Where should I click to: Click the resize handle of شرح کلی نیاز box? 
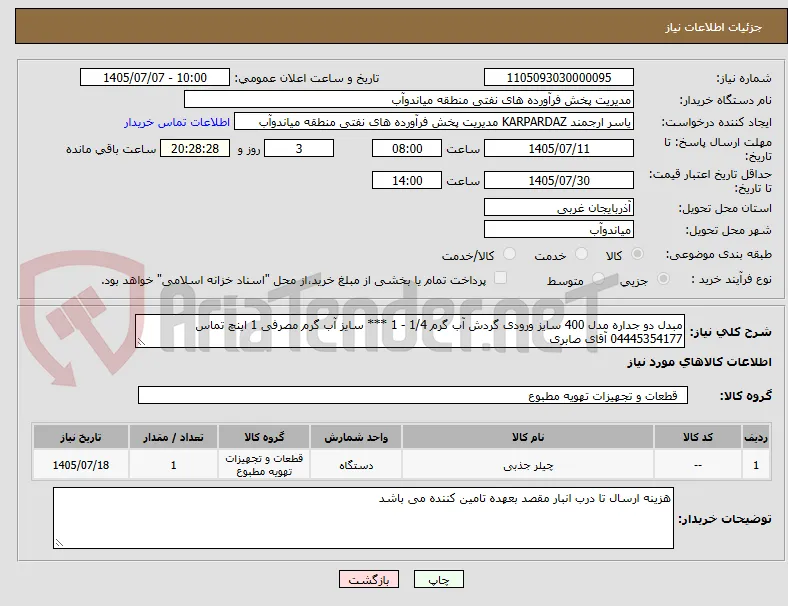tap(141, 342)
